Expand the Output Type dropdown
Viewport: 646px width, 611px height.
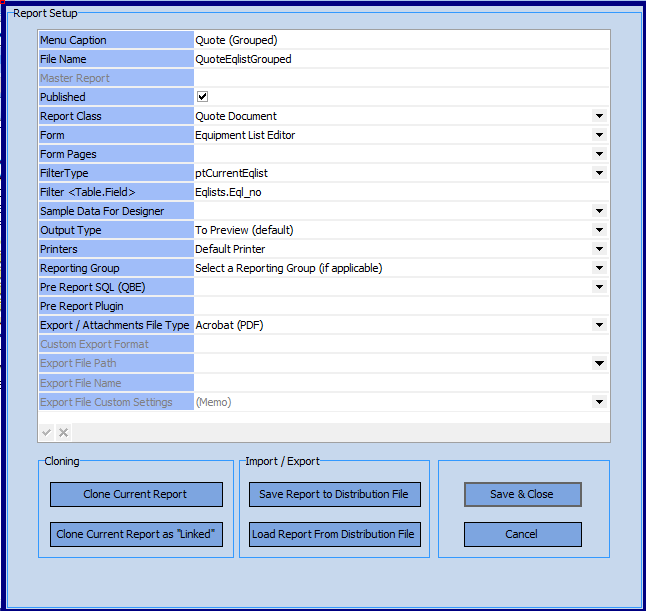[599, 230]
